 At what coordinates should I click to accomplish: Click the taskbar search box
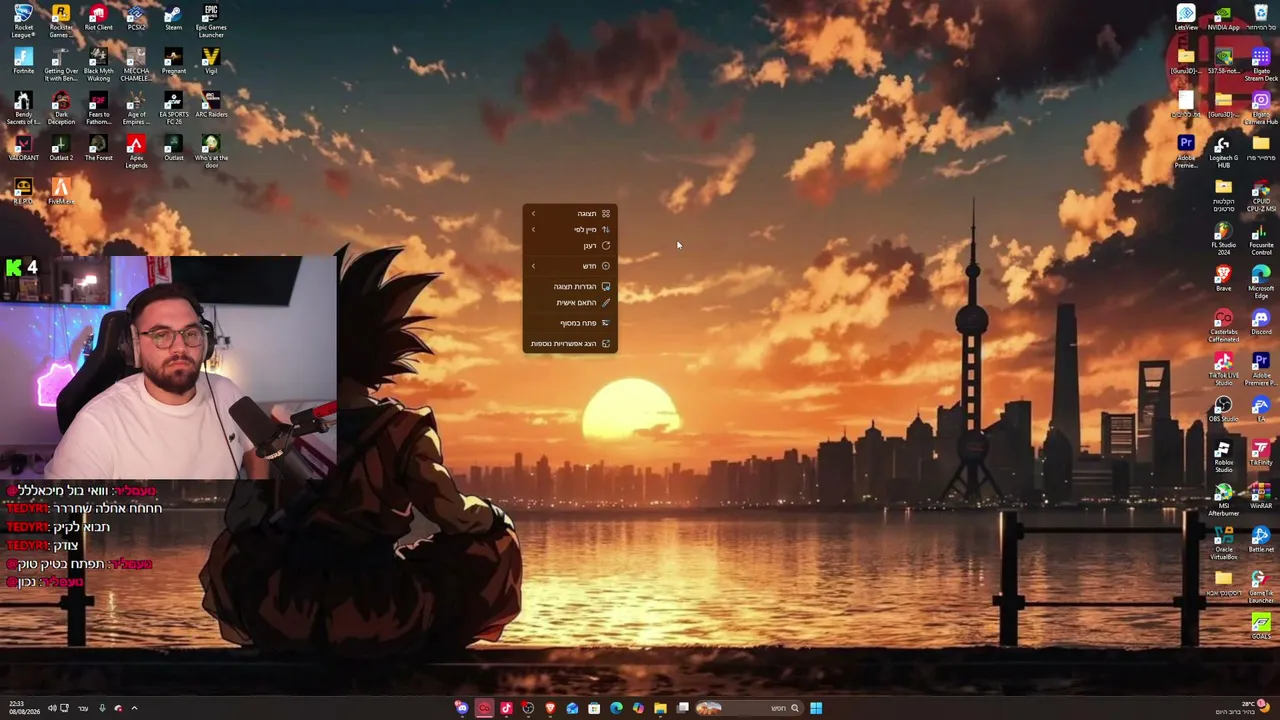pyautogui.click(x=749, y=709)
